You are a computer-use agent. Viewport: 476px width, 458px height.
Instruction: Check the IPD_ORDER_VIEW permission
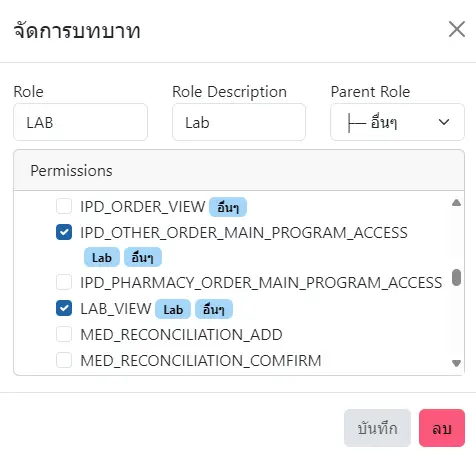(x=64, y=206)
